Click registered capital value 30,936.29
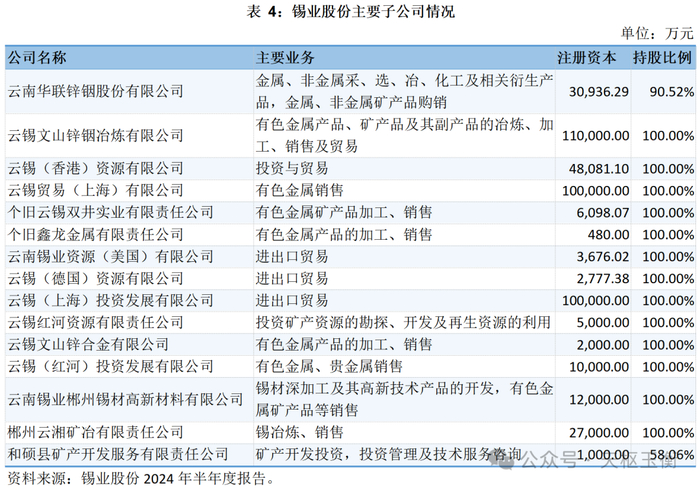The width and height of the screenshot is (700, 488). point(599,92)
